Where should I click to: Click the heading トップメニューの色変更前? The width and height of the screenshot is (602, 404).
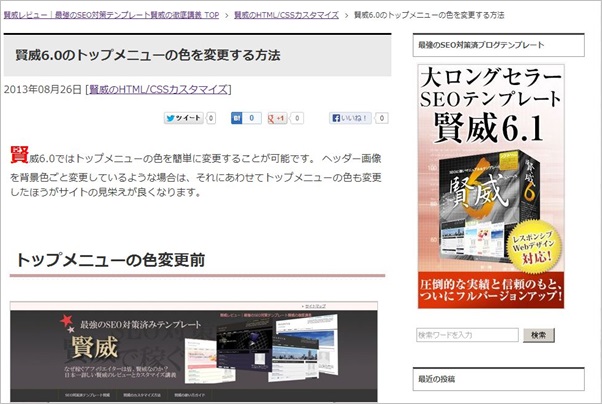(x=110, y=260)
